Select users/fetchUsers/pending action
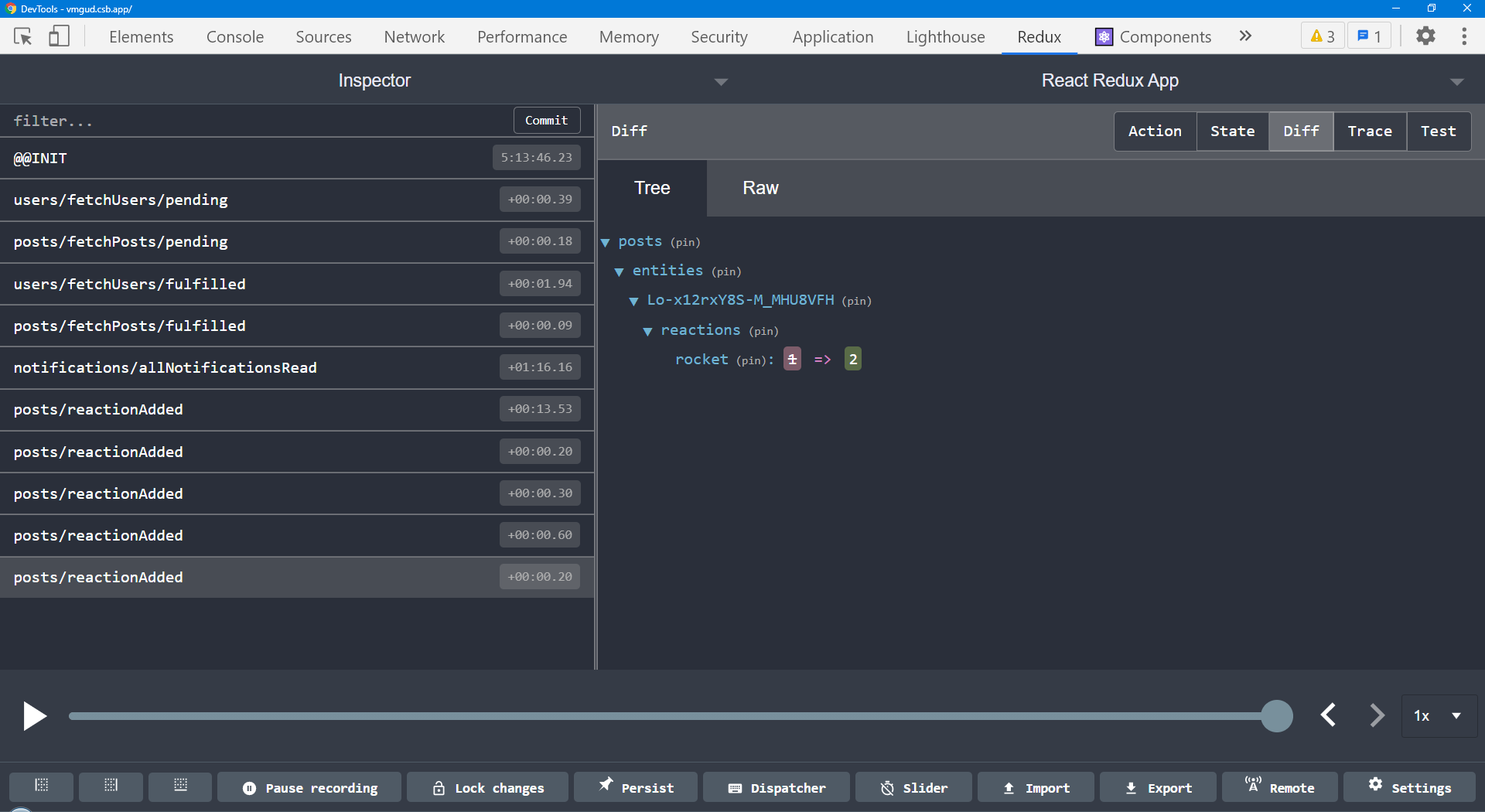The image size is (1485, 812). (297, 200)
